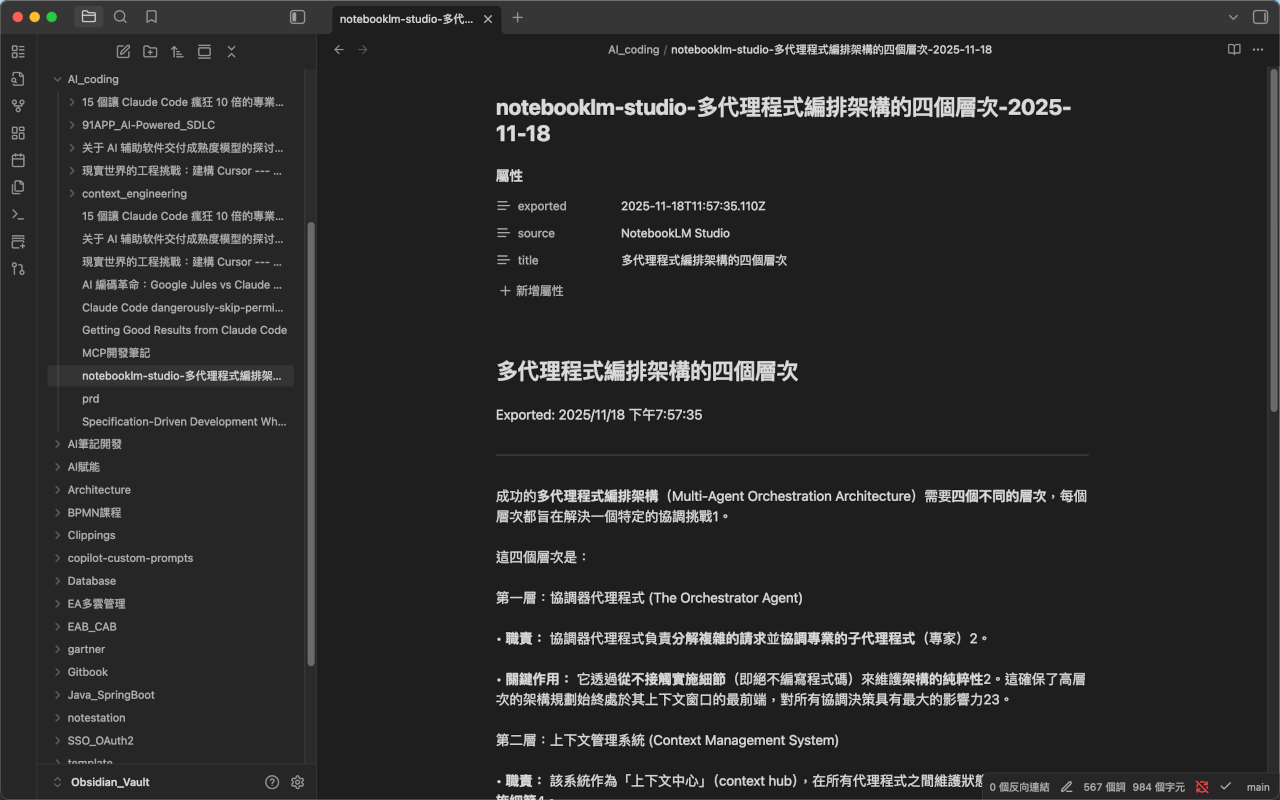Open the reading view book icon
The height and width of the screenshot is (800, 1280).
tap(1234, 49)
